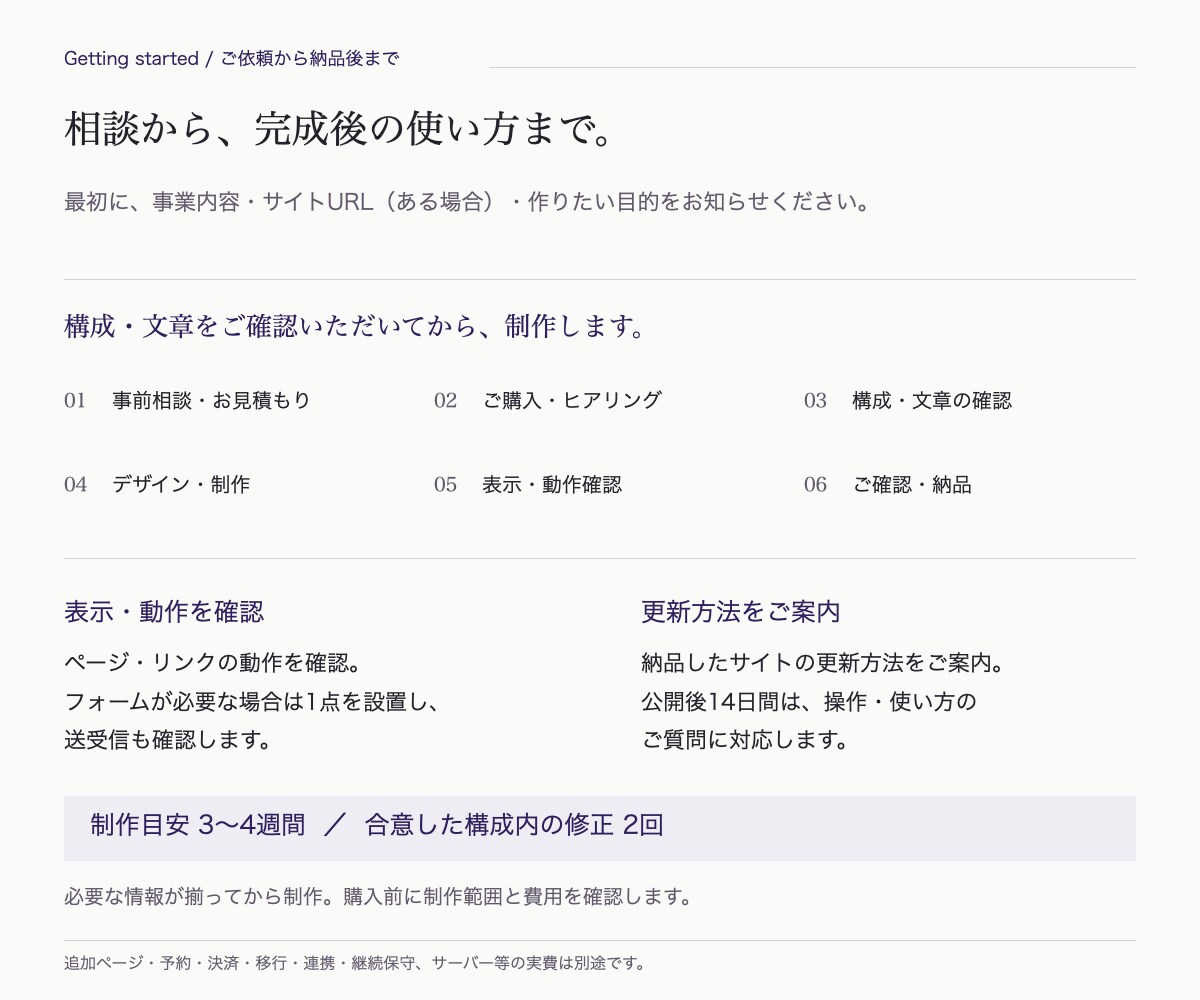
Task: Click the '表示・動作を確認' section title
Action: (x=164, y=611)
